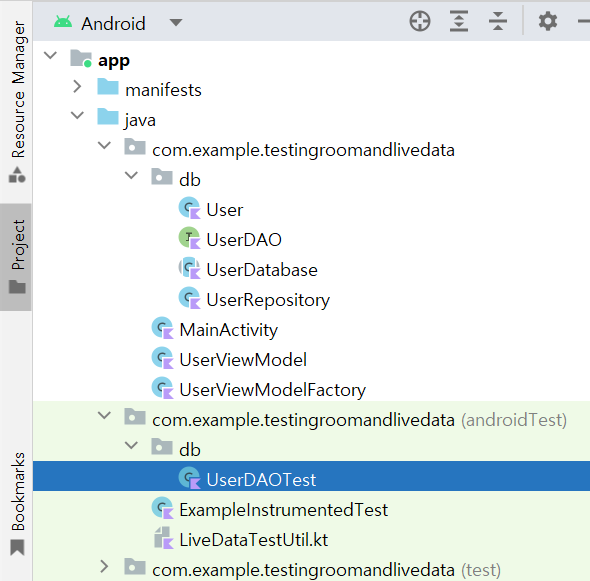Select UserViewModelFactory in the tree
Viewport: 590px width, 581px height.
point(272,390)
